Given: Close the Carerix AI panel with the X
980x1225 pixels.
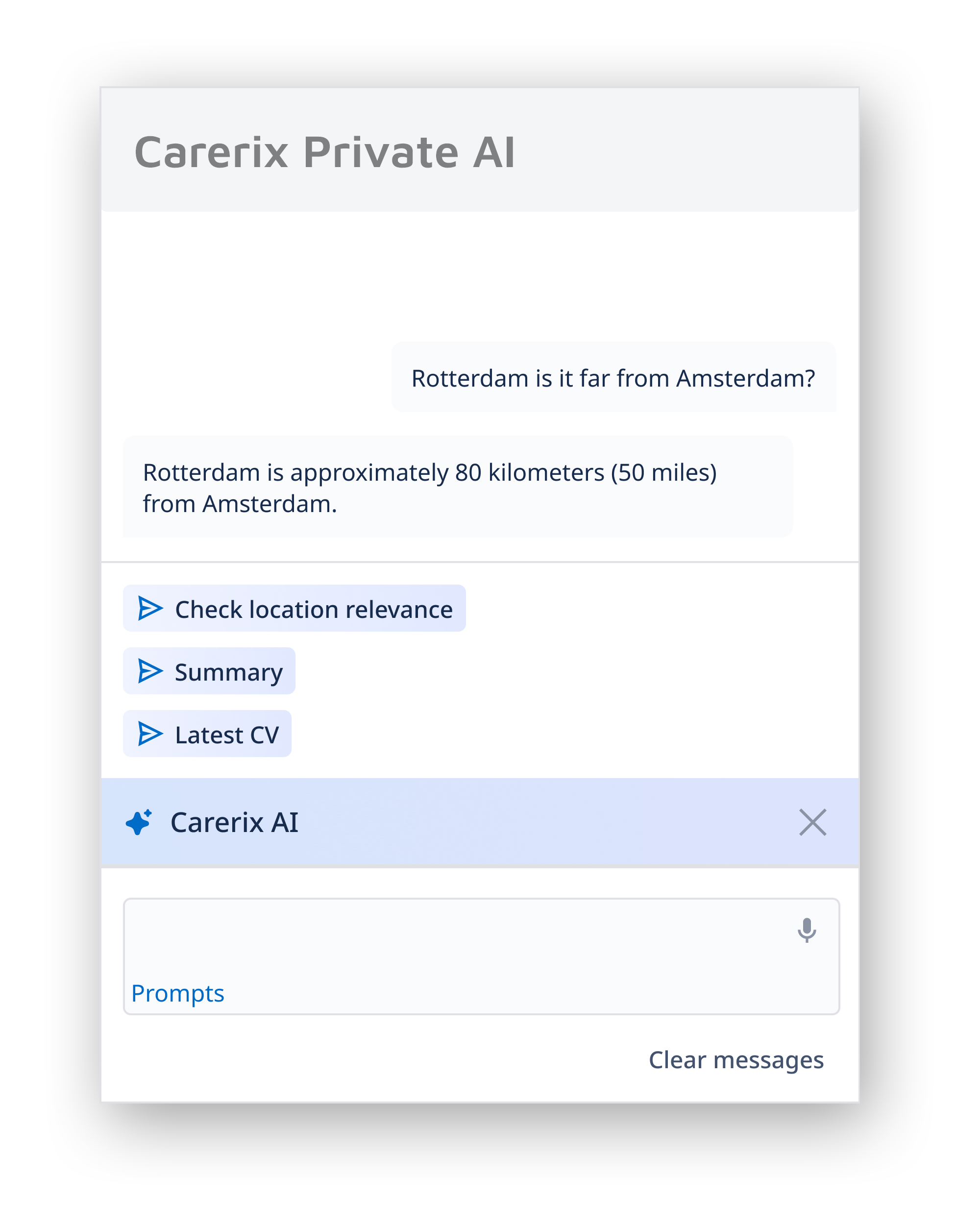Looking at the screenshot, I should (x=812, y=822).
